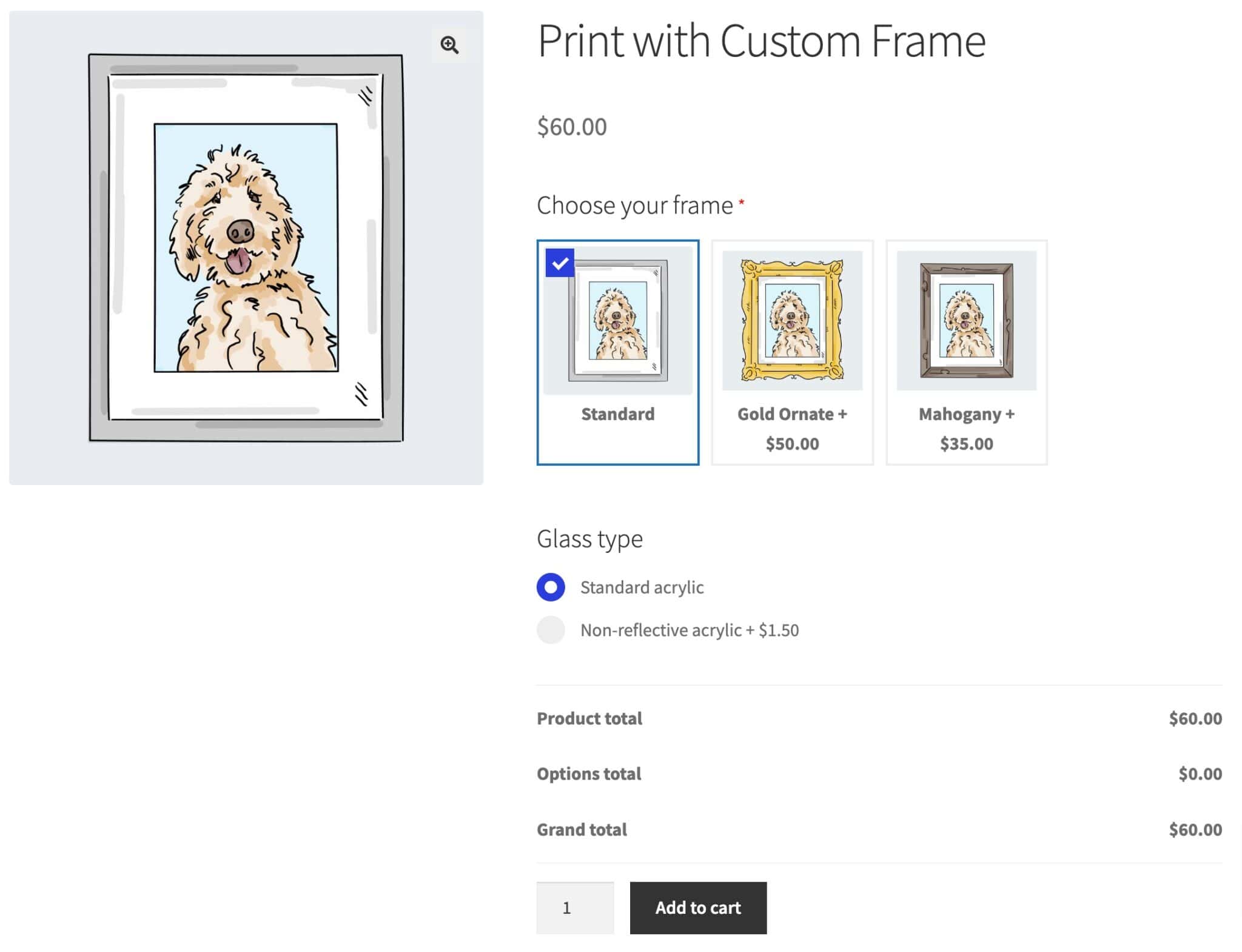Select the Standard frame option card
1242x952 pixels.
pyautogui.click(x=617, y=352)
